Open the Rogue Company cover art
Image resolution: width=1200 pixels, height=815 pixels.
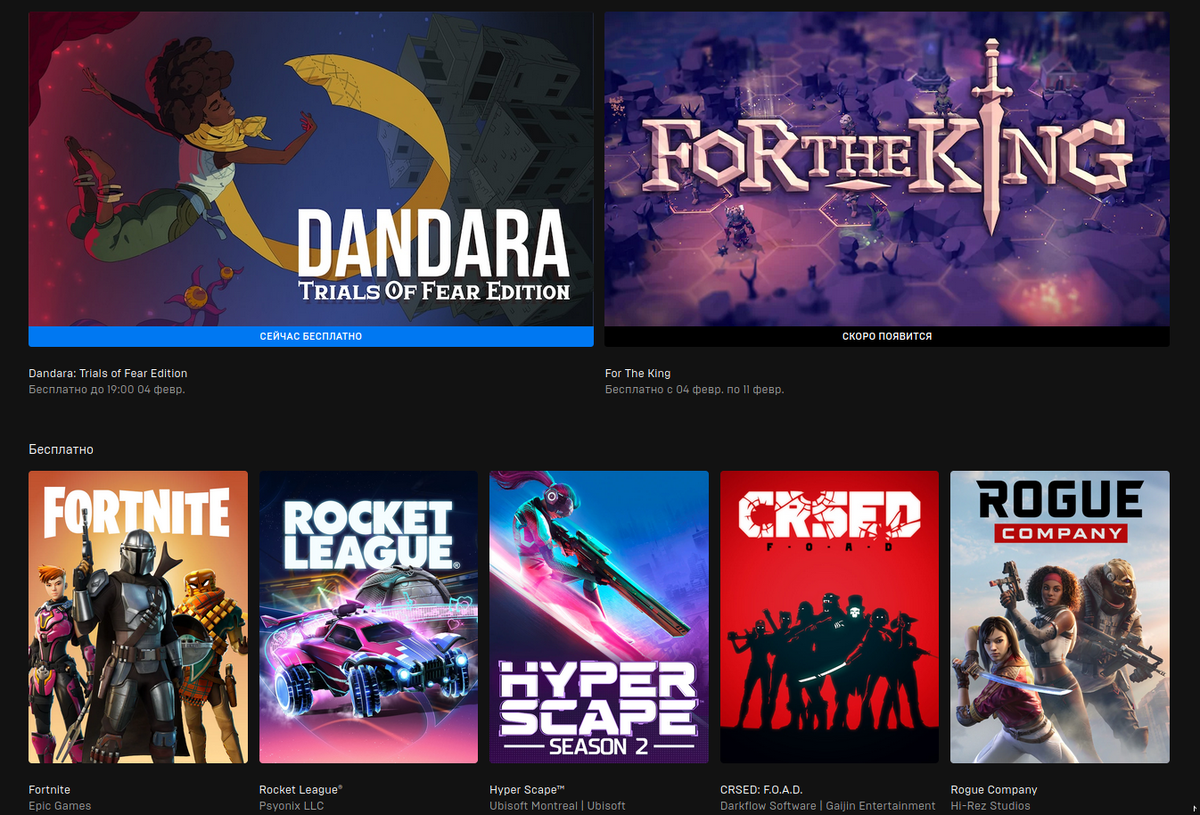pos(1060,617)
